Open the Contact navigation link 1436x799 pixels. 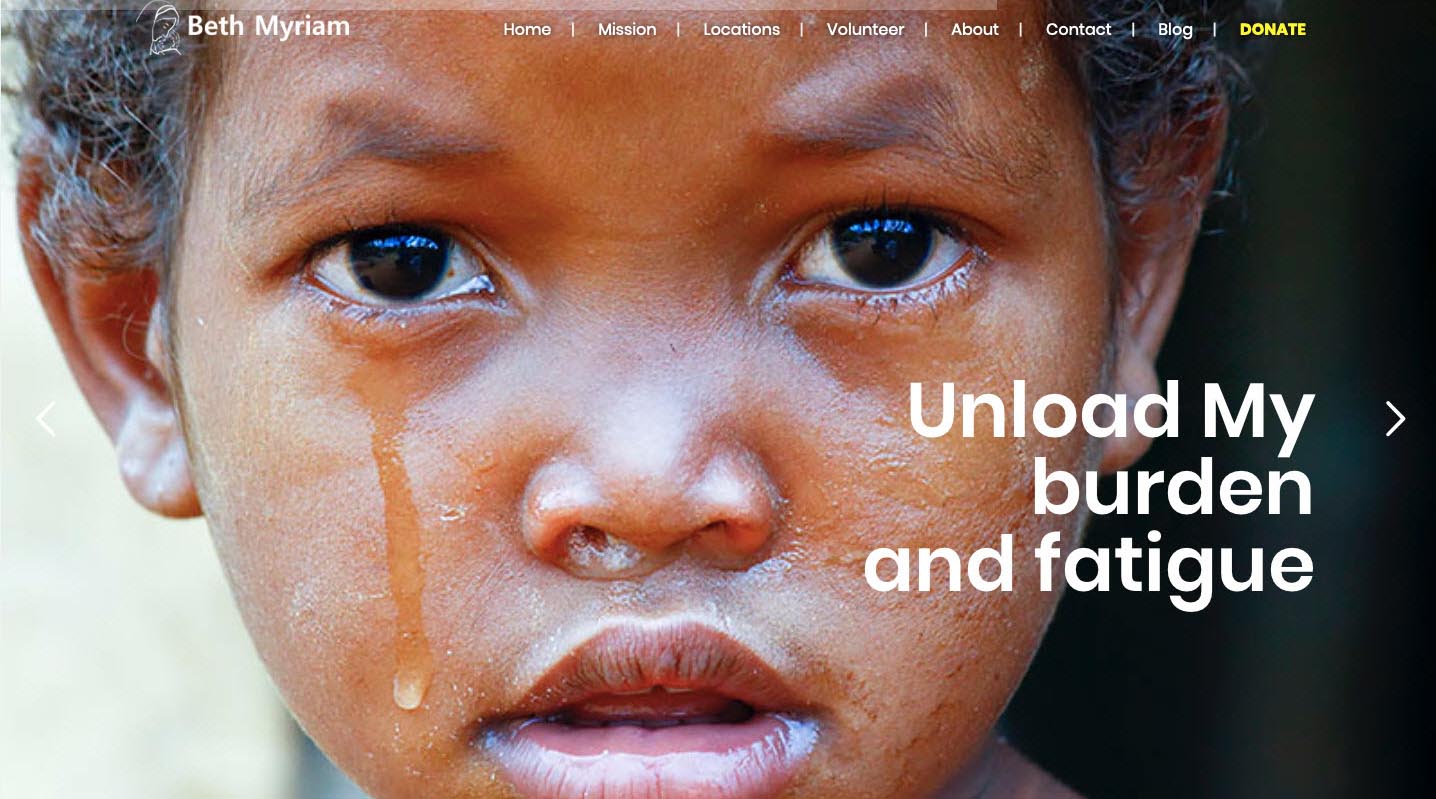pyautogui.click(x=1078, y=30)
